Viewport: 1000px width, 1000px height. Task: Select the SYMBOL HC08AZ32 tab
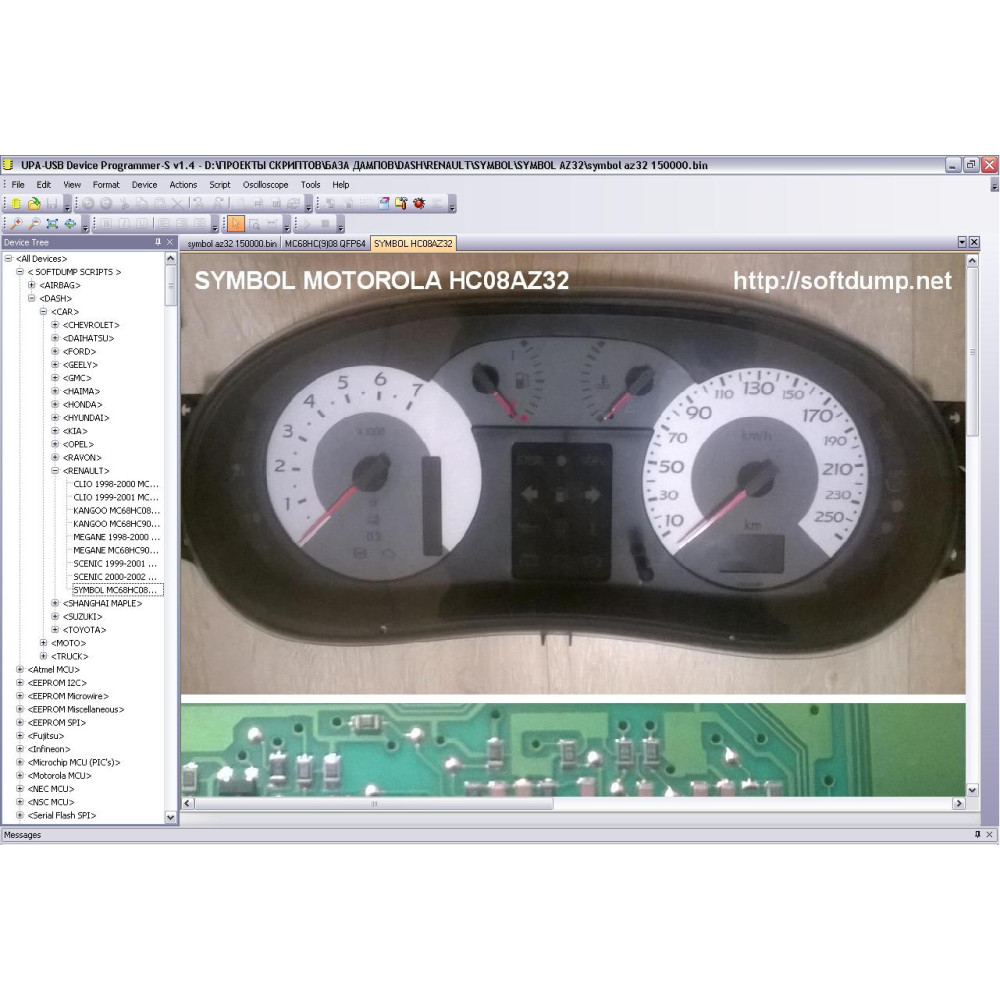pyautogui.click(x=413, y=244)
